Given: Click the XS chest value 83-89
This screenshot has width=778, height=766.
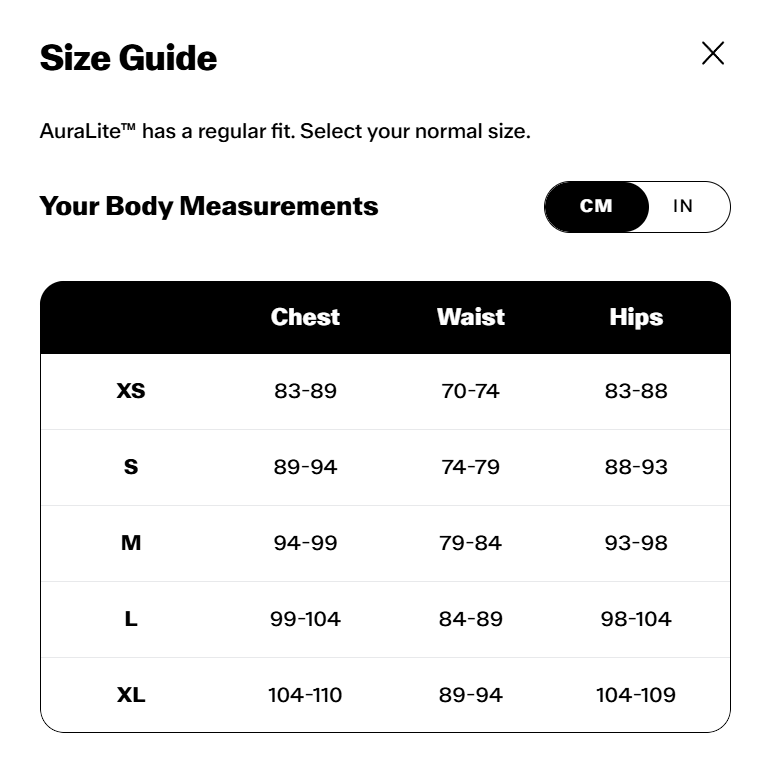Looking at the screenshot, I should coord(305,391).
